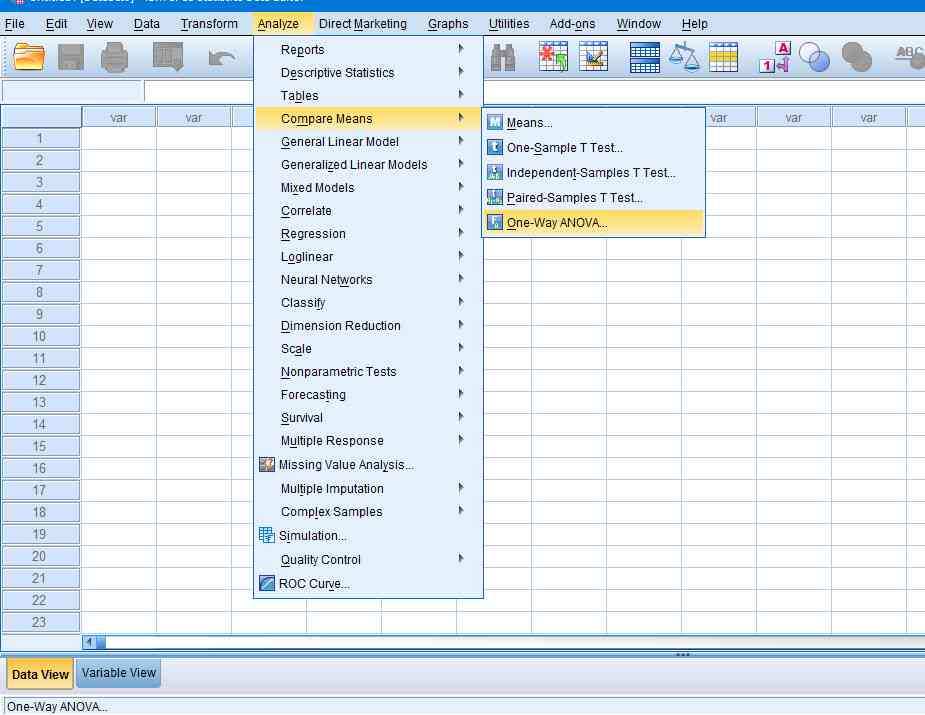The image size is (925, 715).
Task: Click the Paired-Samples T Test icon
Action: point(494,197)
